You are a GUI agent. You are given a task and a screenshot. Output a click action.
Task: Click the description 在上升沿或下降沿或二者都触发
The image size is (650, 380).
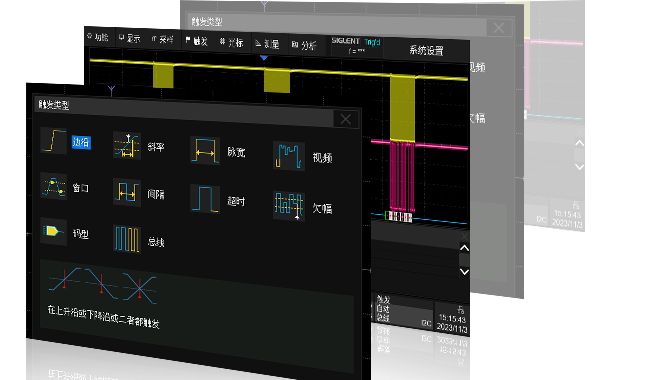pos(104,316)
